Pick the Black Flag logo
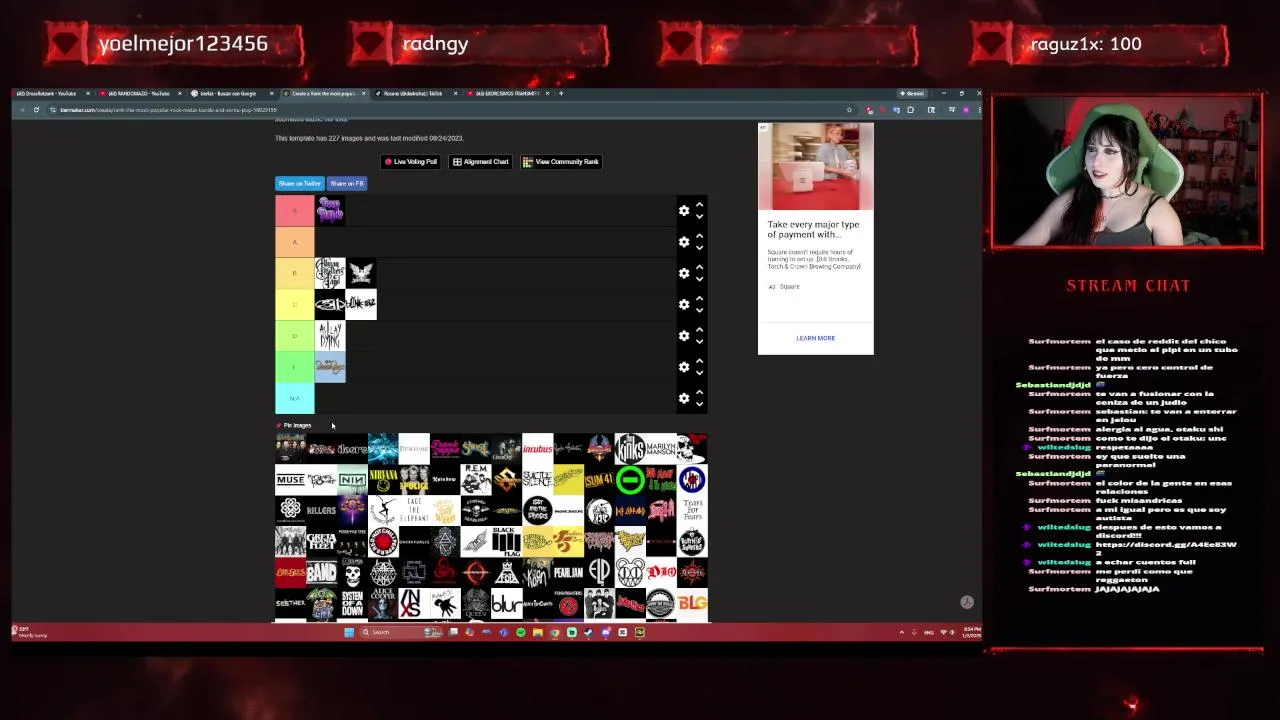1280x720 pixels. pos(506,542)
